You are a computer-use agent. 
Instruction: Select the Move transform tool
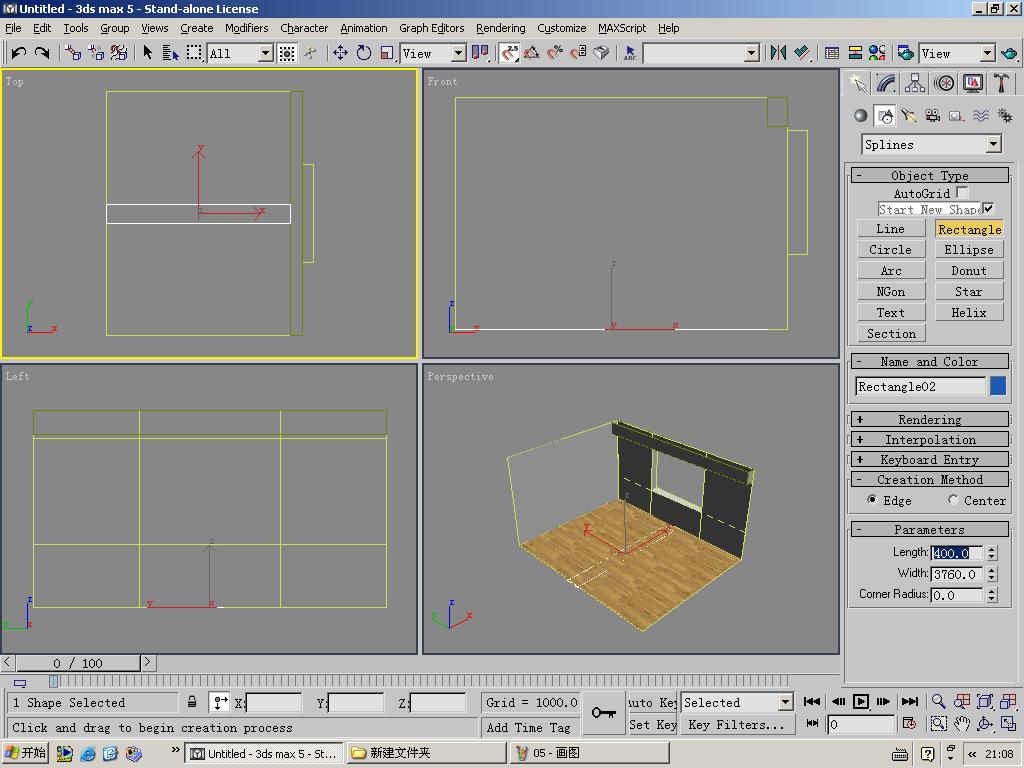[340, 53]
